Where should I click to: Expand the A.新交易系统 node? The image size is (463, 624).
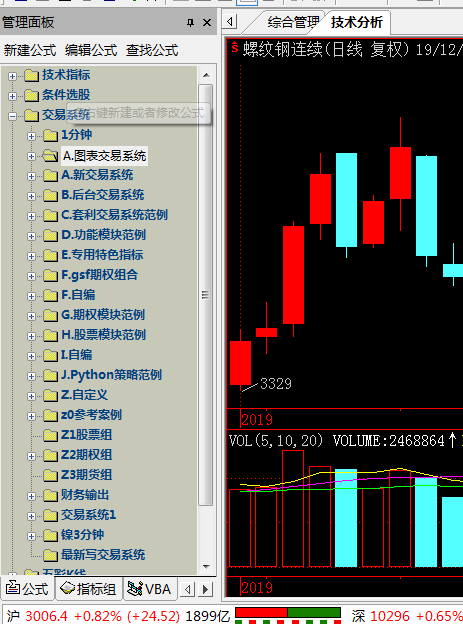coord(31,176)
